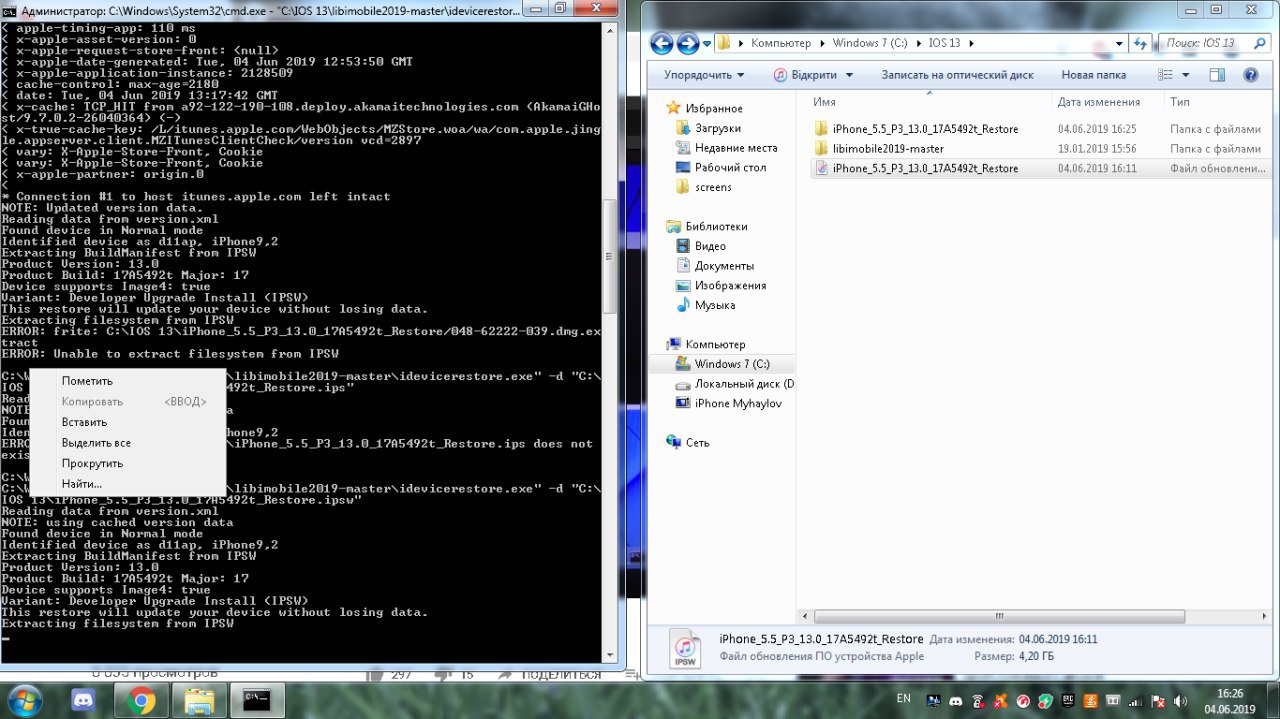The image size is (1280, 719).
Task: Click the Epic Games tray icon
Action: (1067, 701)
